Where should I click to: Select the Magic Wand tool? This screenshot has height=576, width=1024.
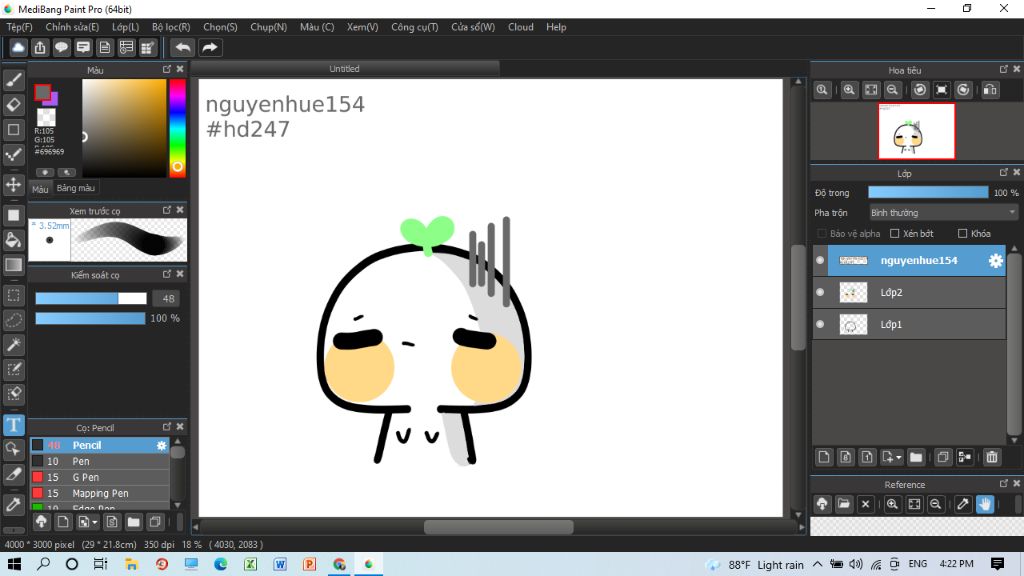14,345
